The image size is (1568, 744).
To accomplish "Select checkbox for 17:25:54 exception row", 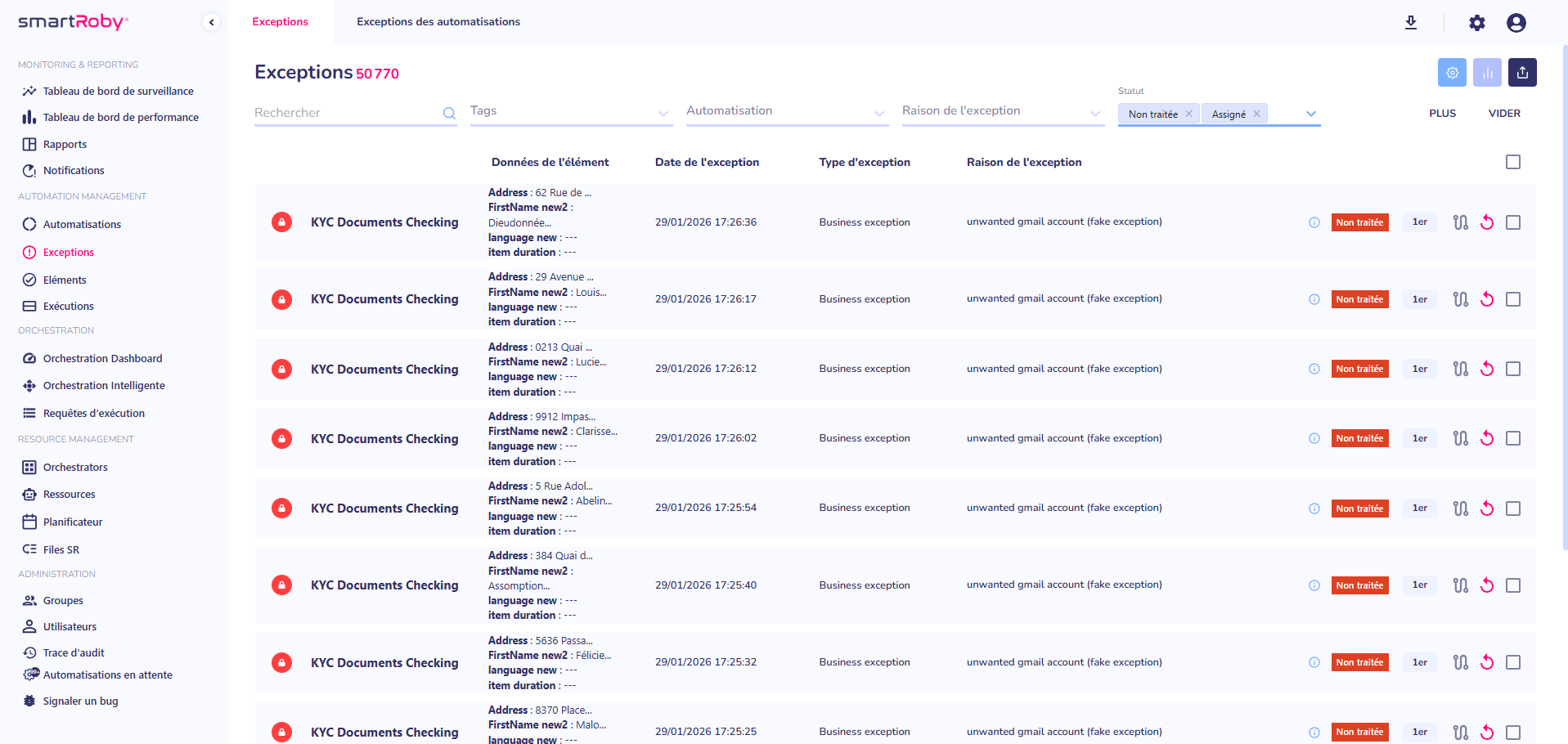I will (1513, 509).
